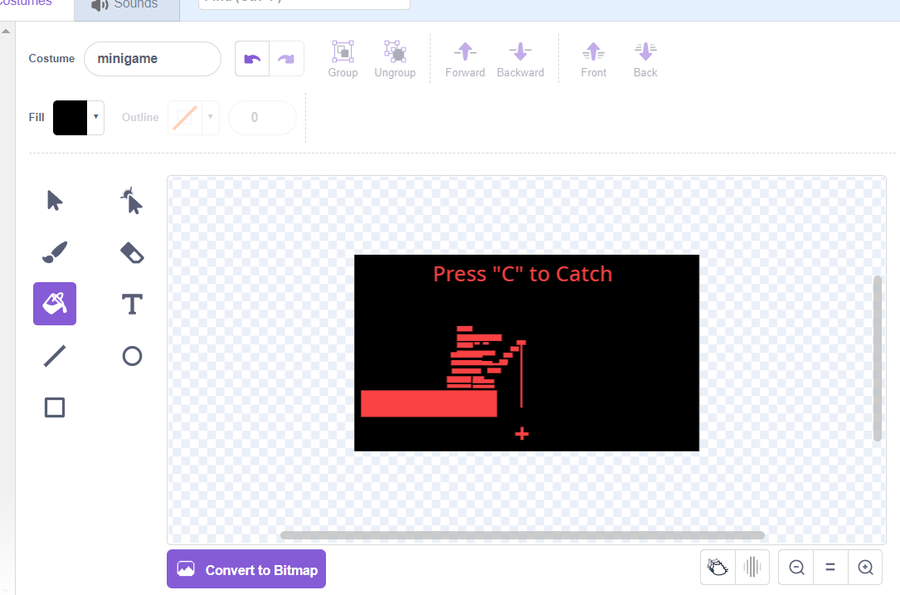Screen dimensions: 900x595
Task: Click the costume list scroll-up arrow
Action: click(x=6, y=31)
